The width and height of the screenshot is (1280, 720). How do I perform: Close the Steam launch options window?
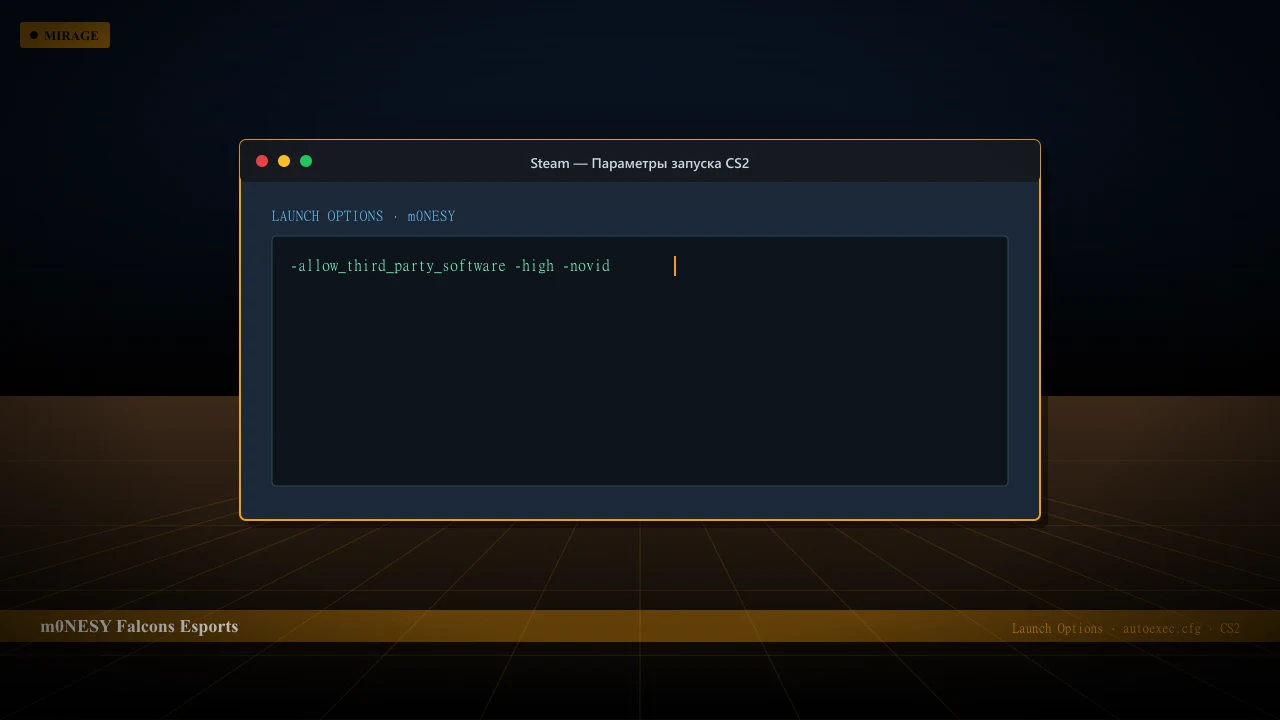pyautogui.click(x=262, y=161)
